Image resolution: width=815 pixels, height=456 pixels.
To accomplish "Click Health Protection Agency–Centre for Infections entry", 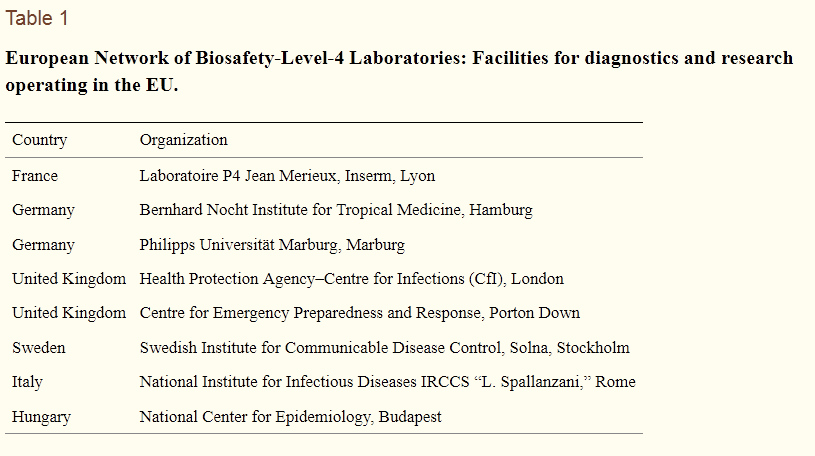I will click(x=351, y=279).
